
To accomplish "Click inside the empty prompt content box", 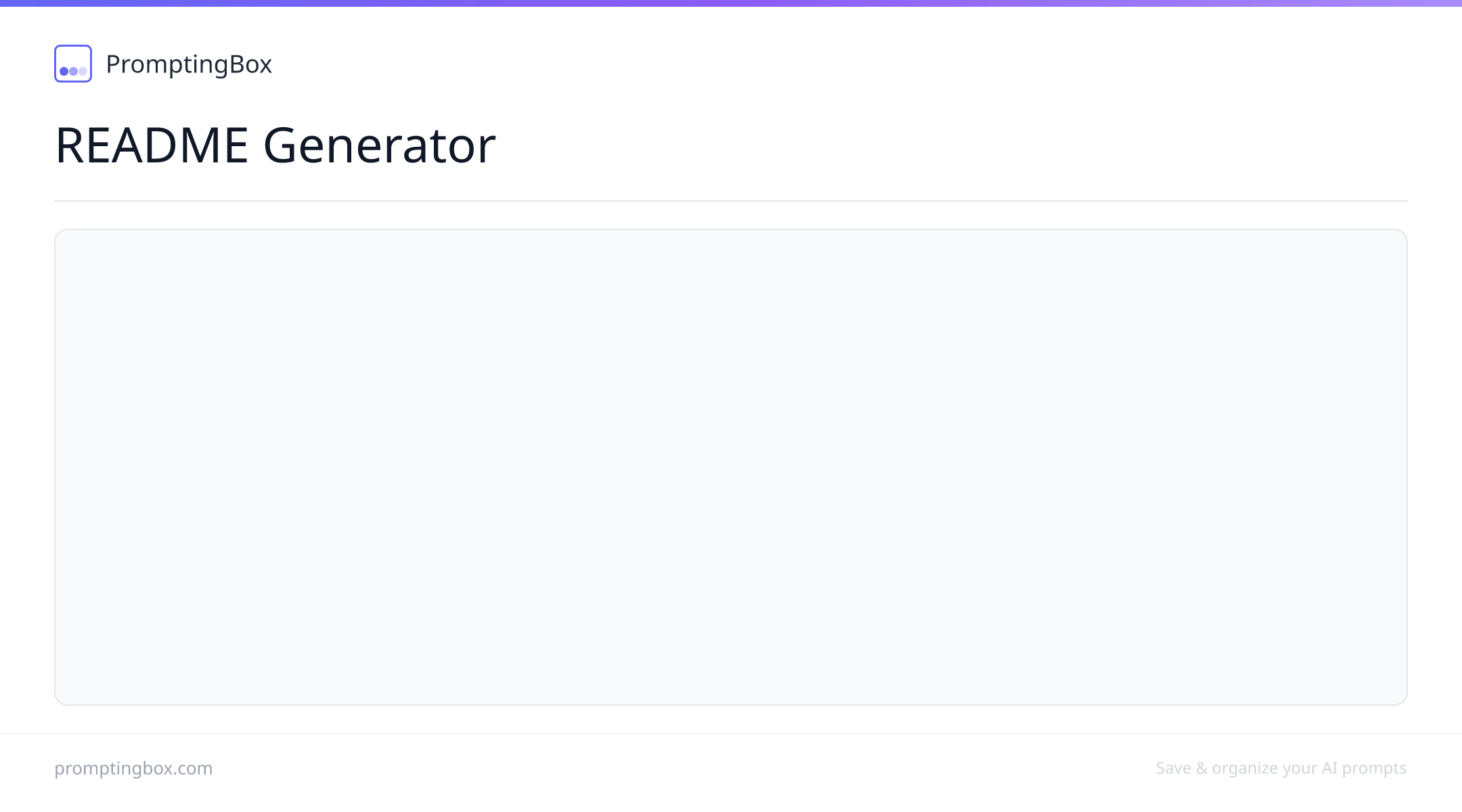I will pyautogui.click(x=731, y=467).
